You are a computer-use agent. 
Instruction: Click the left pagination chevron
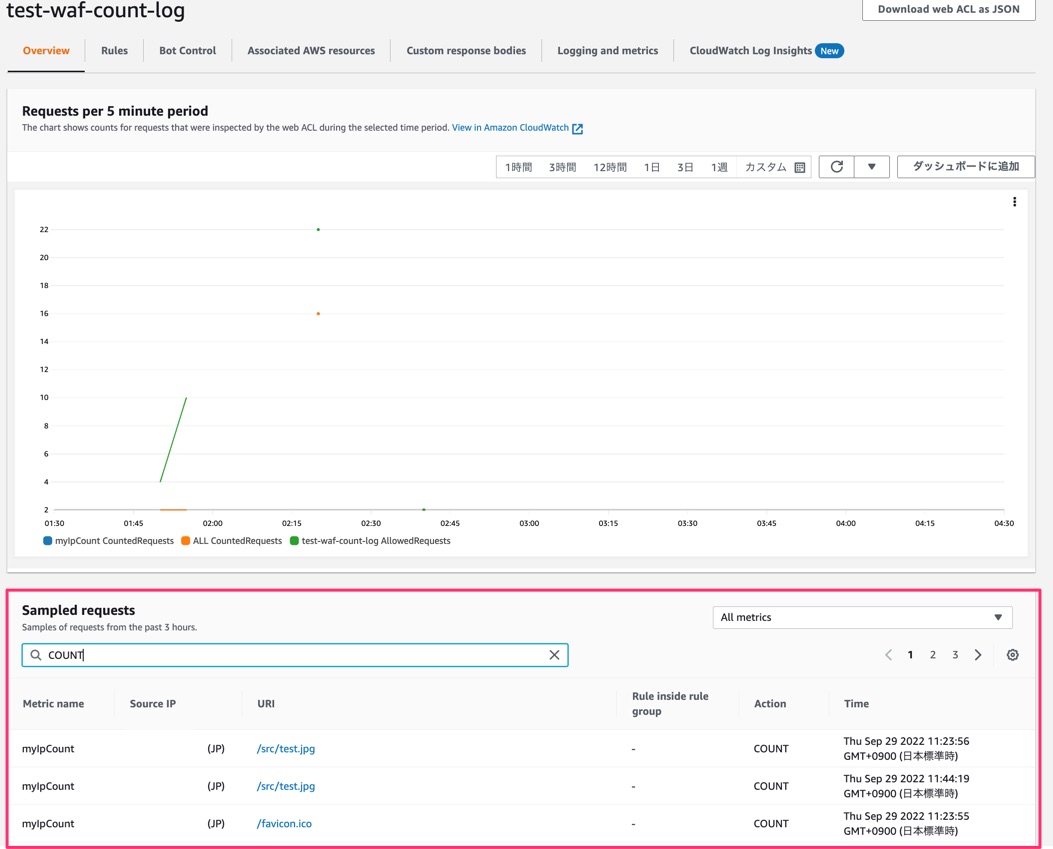[888, 654]
